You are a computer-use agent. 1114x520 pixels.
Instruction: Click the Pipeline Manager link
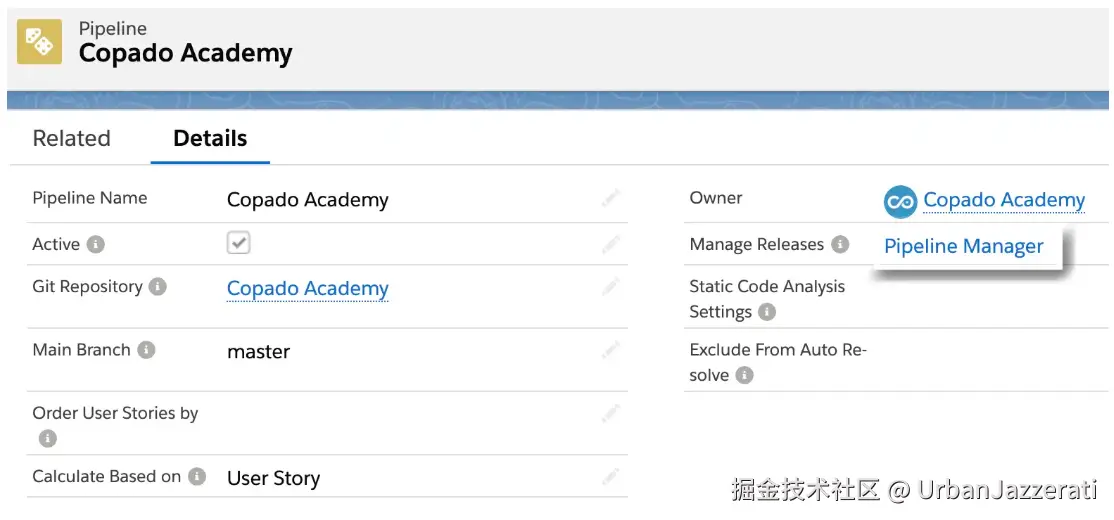coord(963,246)
